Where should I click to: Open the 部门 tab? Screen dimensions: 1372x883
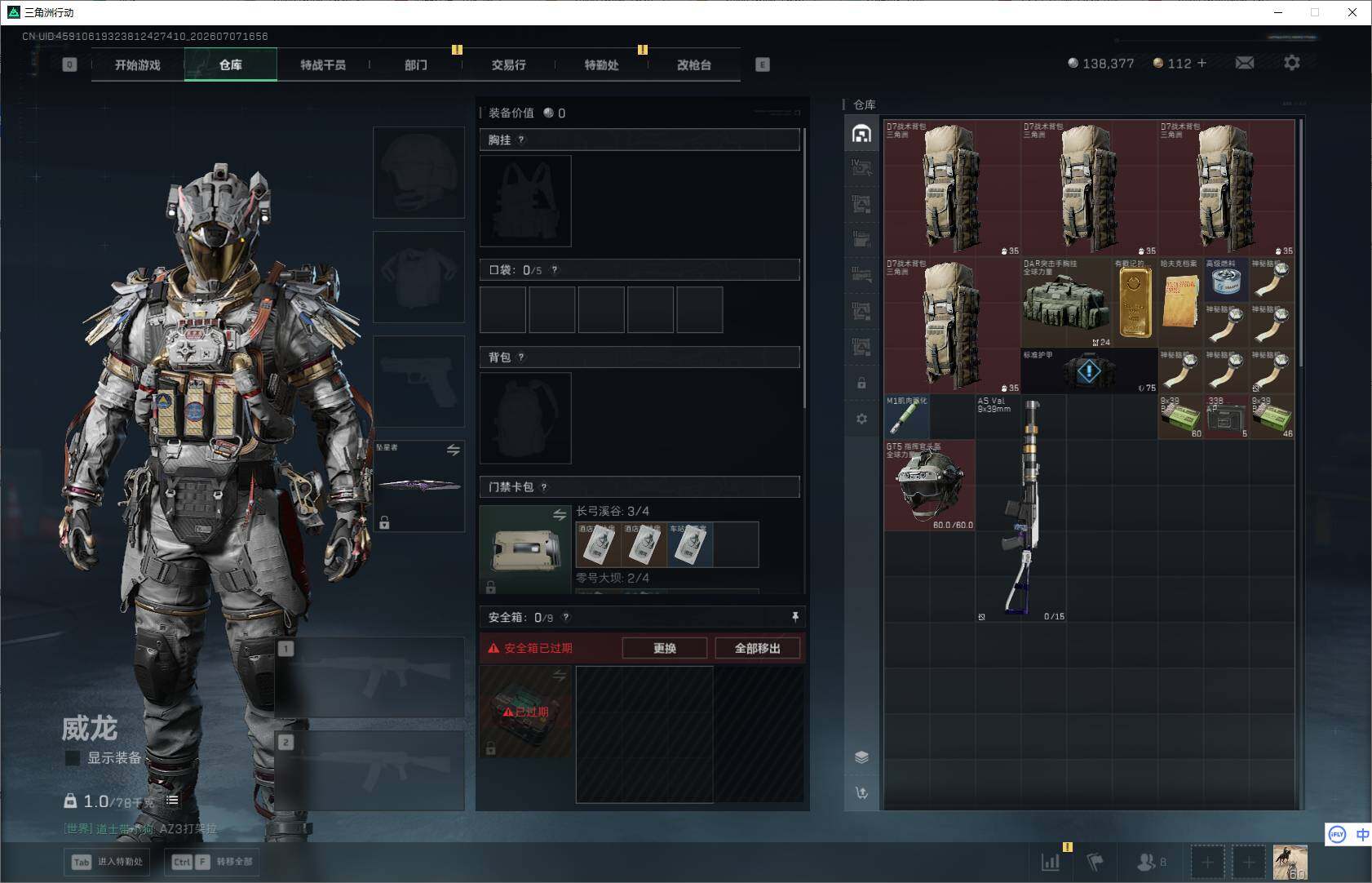[x=416, y=64]
